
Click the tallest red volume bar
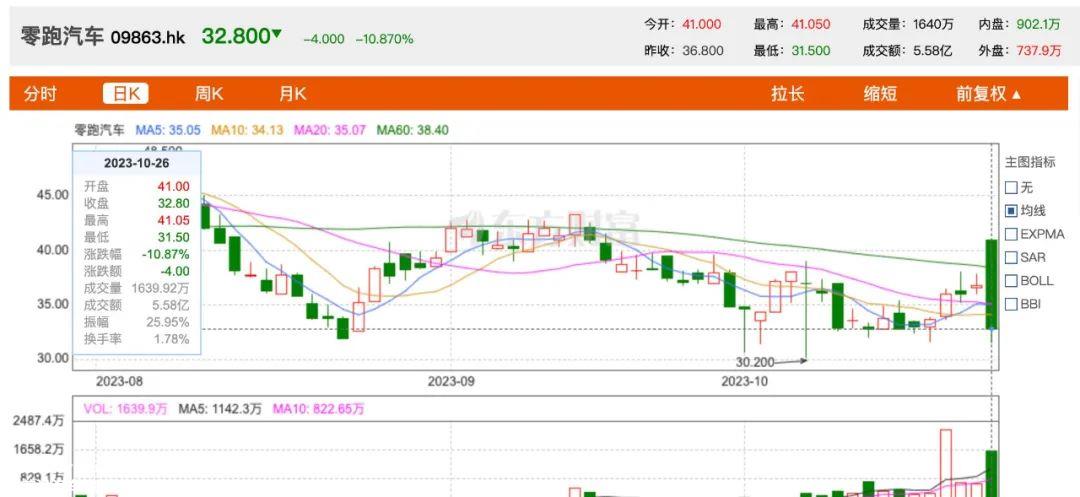(x=946, y=463)
